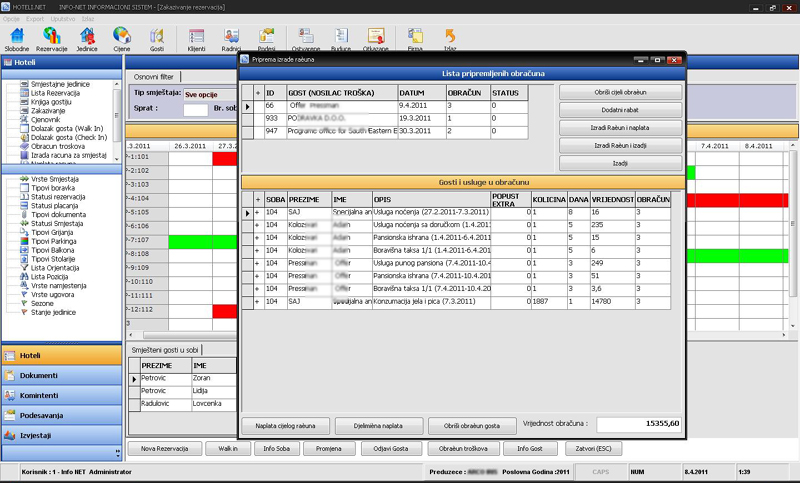
Task: Open Radnici toolbar icon
Action: tap(231, 39)
